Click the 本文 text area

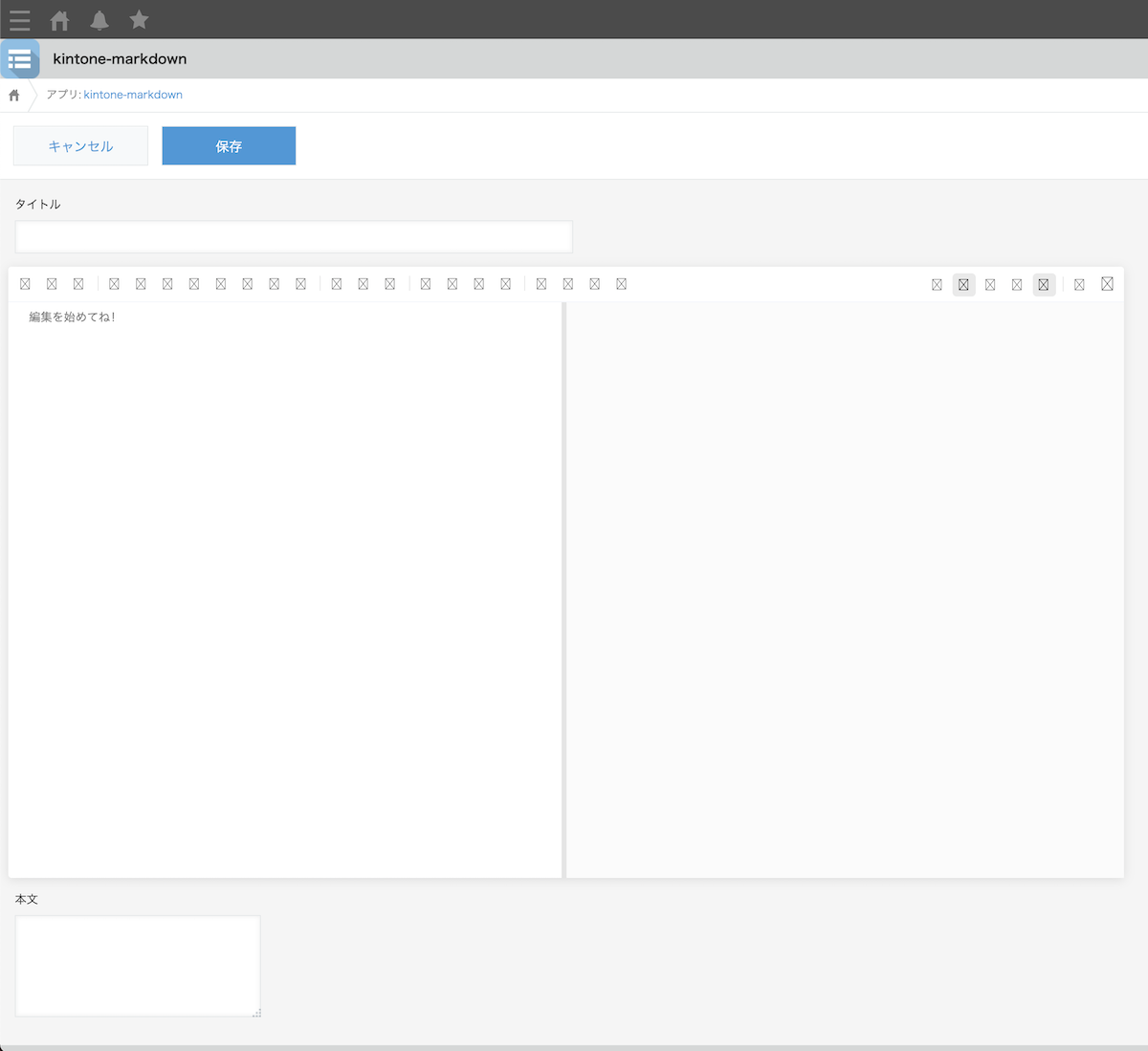point(138,966)
